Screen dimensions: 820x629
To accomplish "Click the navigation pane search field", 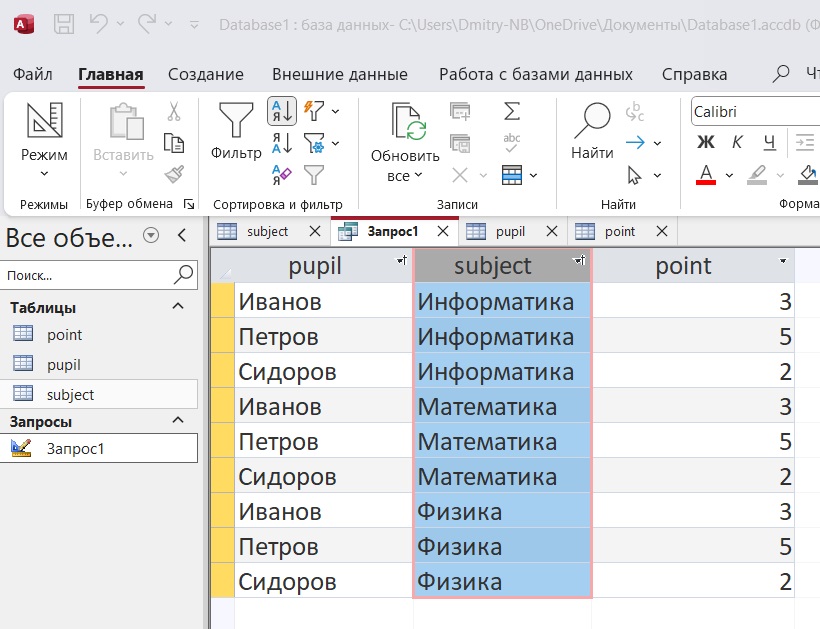I will coord(88,274).
